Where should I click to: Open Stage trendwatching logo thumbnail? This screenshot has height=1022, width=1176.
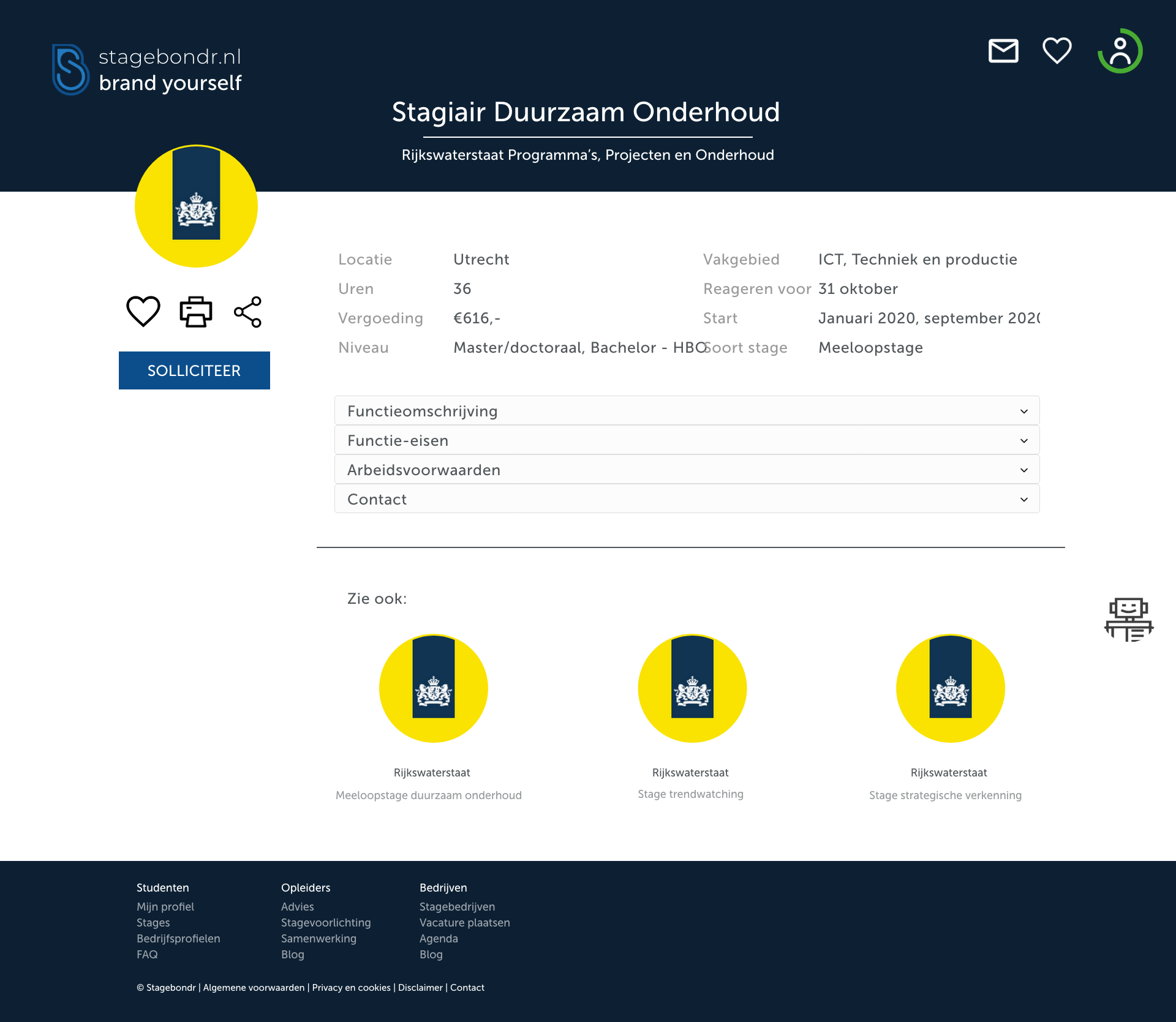point(692,688)
